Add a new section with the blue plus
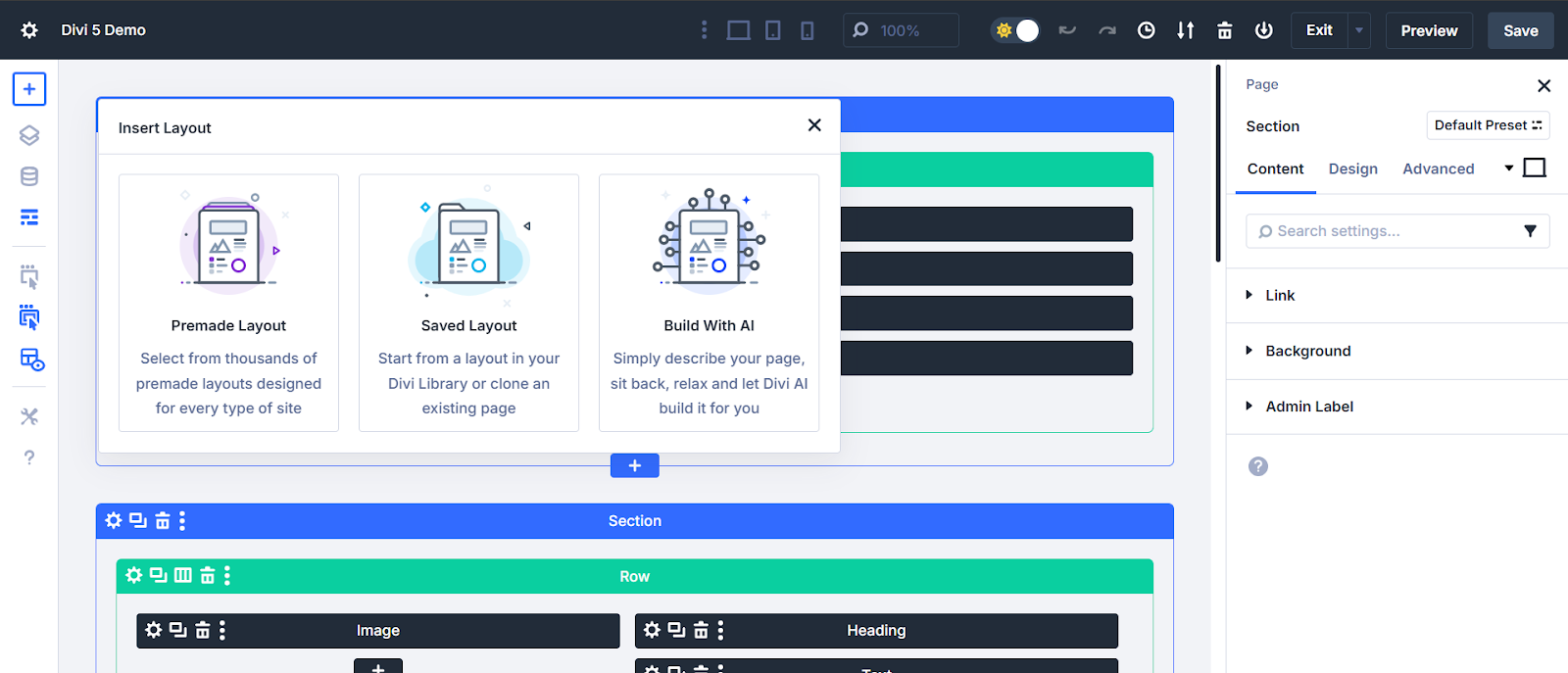This screenshot has height=673, width=1568. [x=635, y=465]
